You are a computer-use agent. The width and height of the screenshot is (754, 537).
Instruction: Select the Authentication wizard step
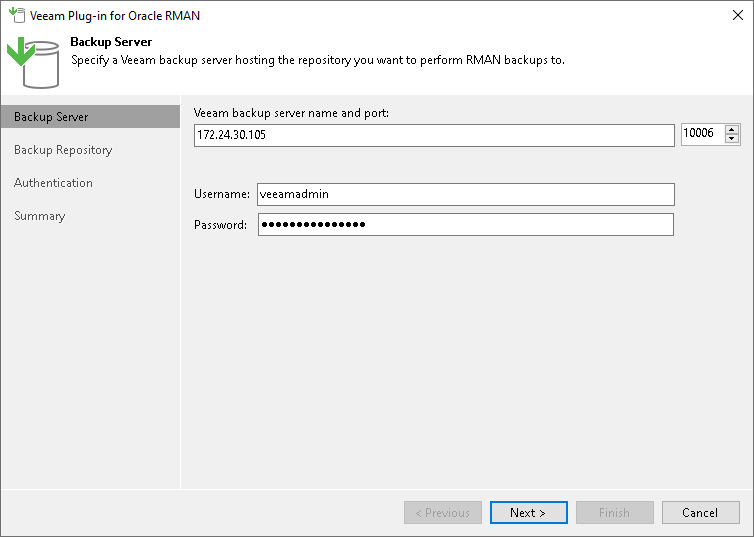[53, 183]
